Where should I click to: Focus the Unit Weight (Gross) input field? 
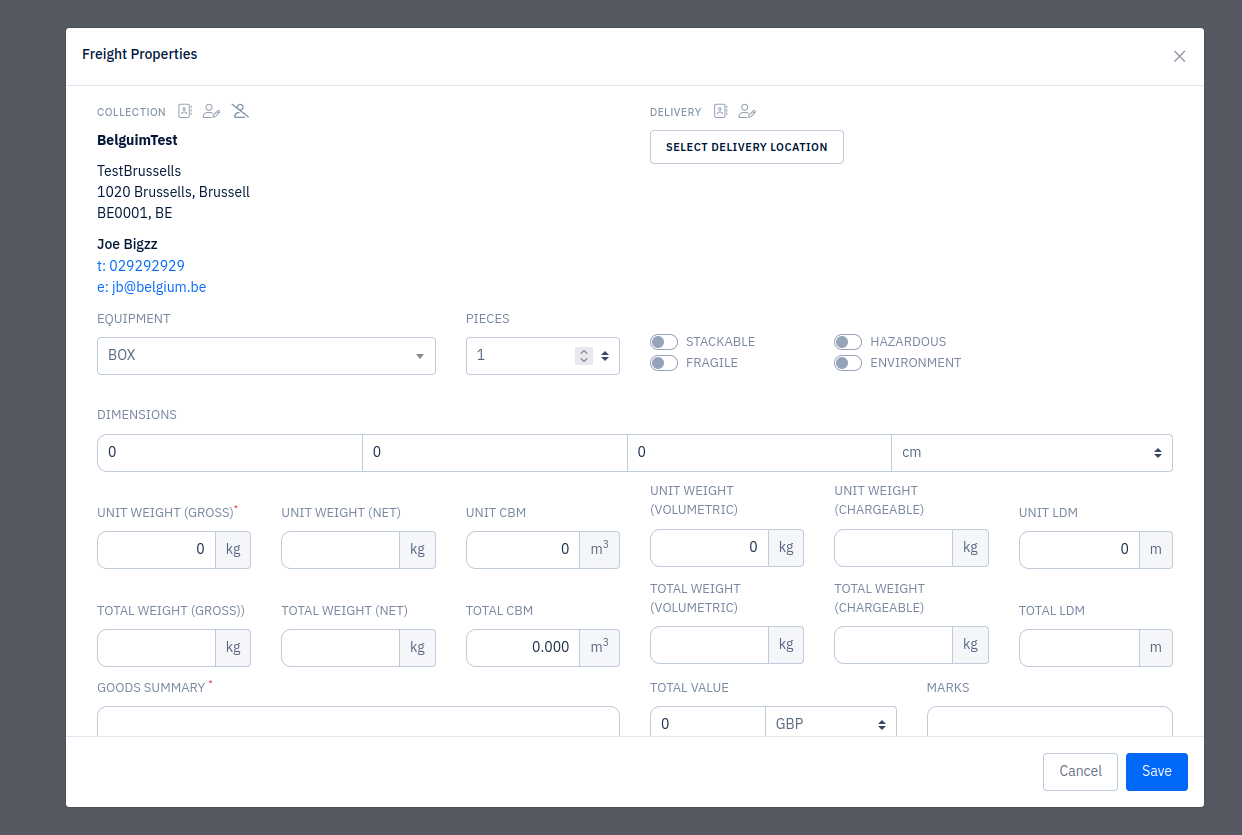tap(157, 549)
